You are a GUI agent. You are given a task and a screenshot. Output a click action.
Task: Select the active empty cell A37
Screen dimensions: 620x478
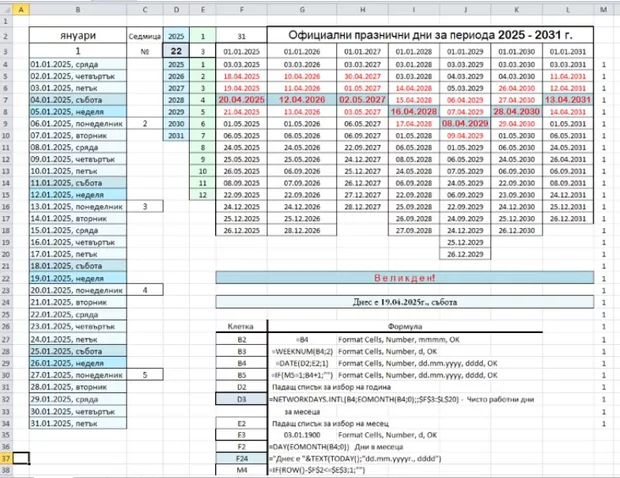pos(21,458)
